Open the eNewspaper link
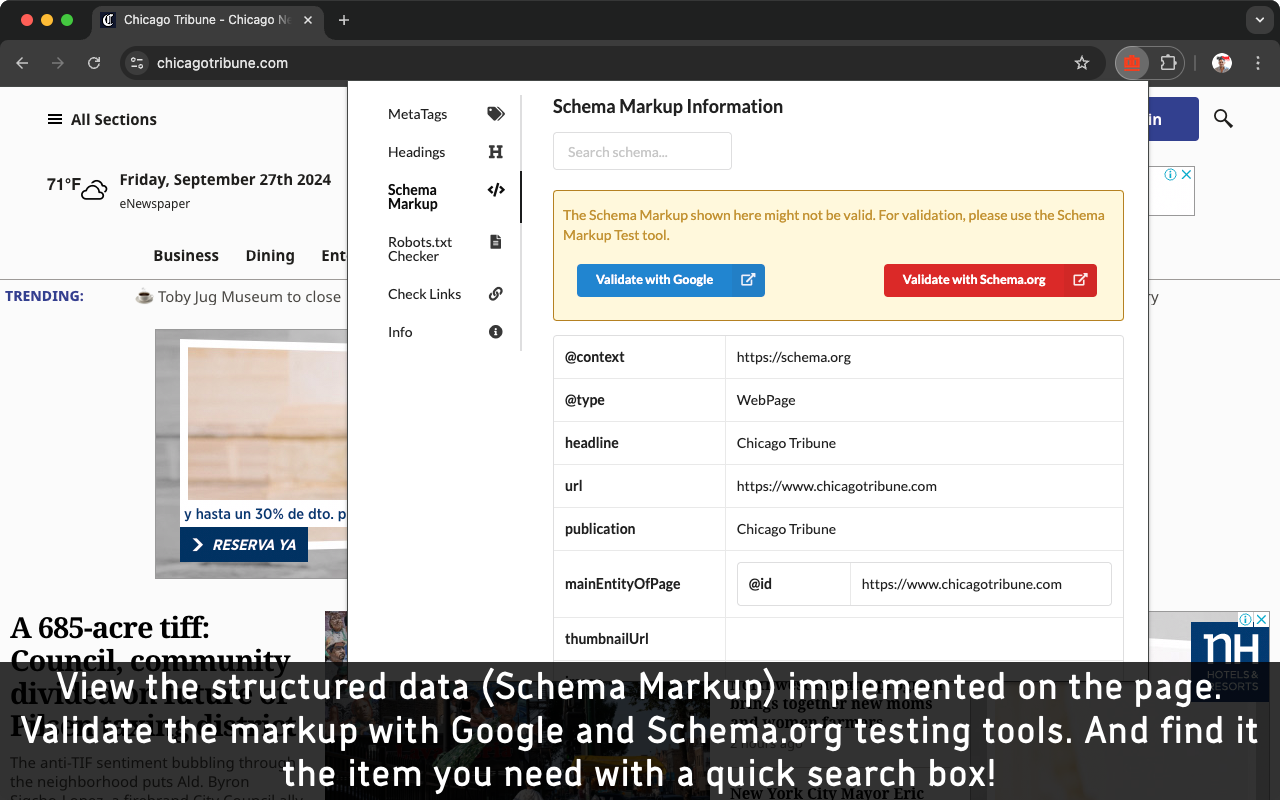The height and width of the screenshot is (800, 1280). pyautogui.click(x=155, y=204)
